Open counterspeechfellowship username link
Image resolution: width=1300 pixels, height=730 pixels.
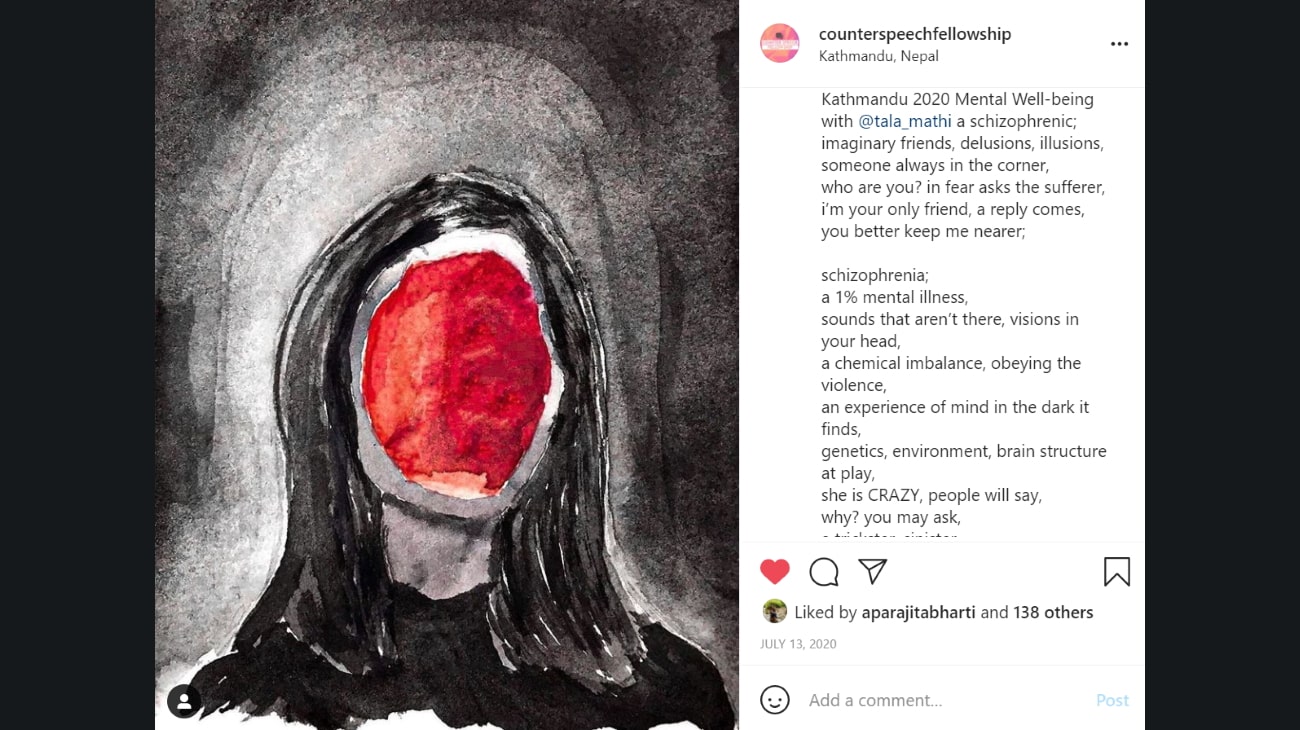tap(915, 34)
